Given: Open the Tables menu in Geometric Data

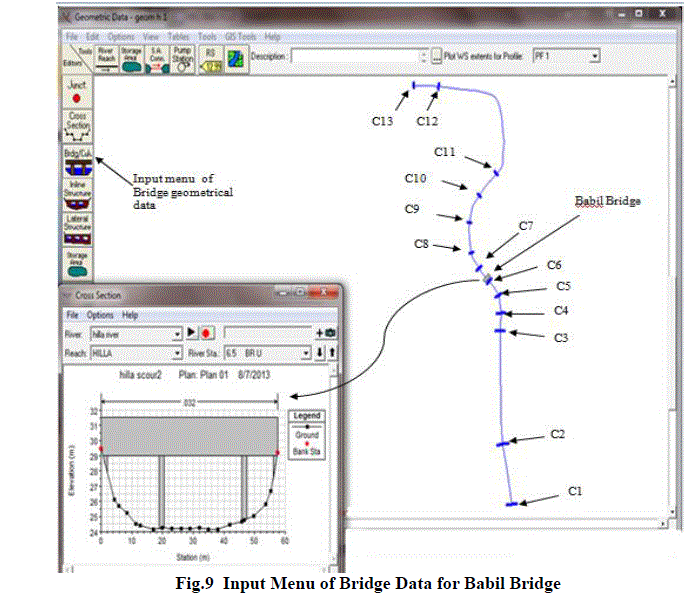Looking at the screenshot, I should click(x=180, y=35).
